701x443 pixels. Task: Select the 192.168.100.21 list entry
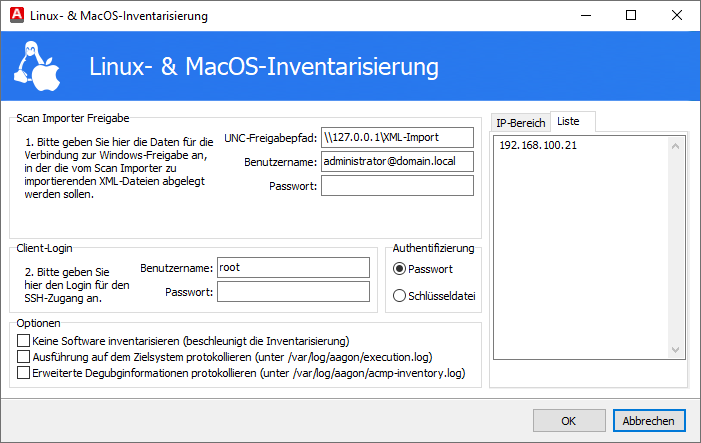(538, 145)
